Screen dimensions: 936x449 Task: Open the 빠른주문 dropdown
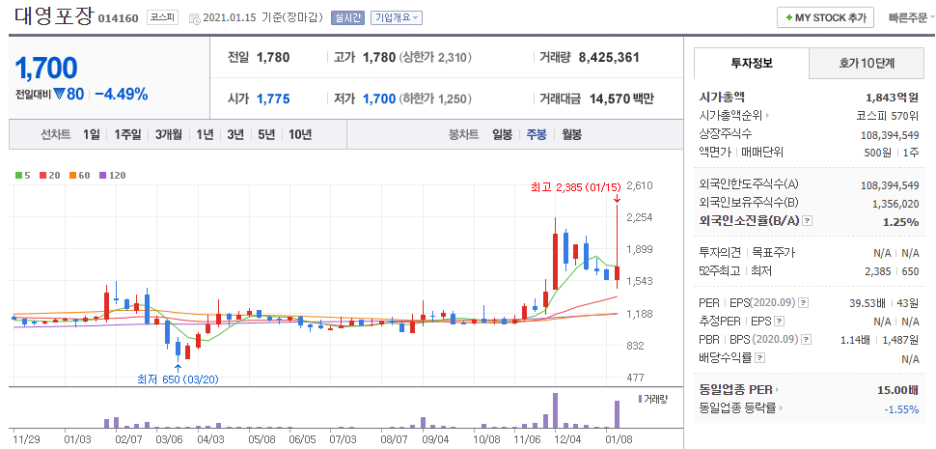[910, 17]
